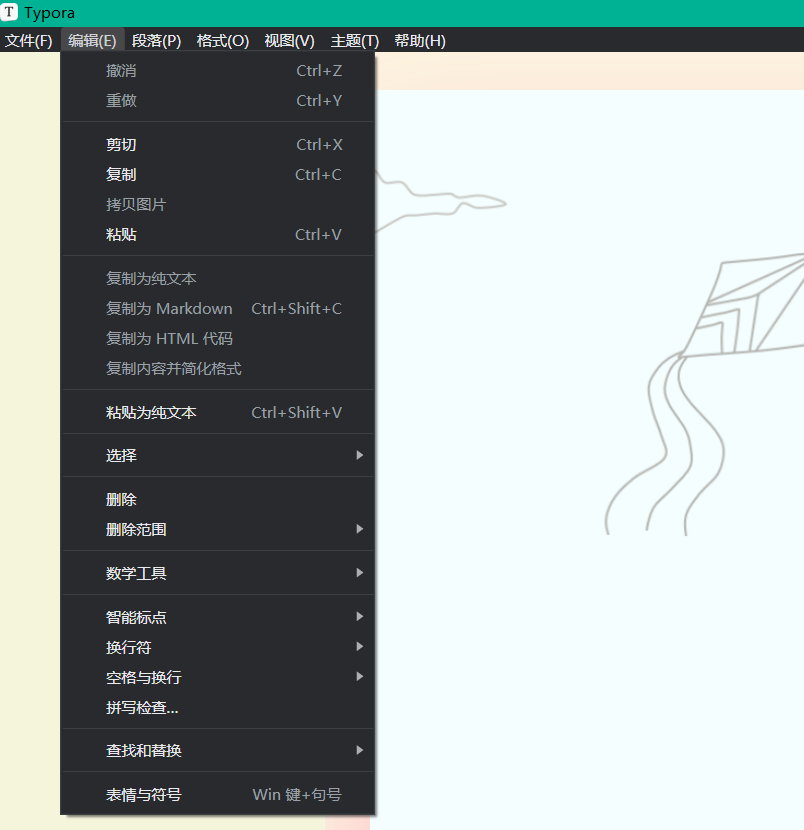Choose 删除 menu entry
Viewport: 804px width, 830px height.
point(218,499)
